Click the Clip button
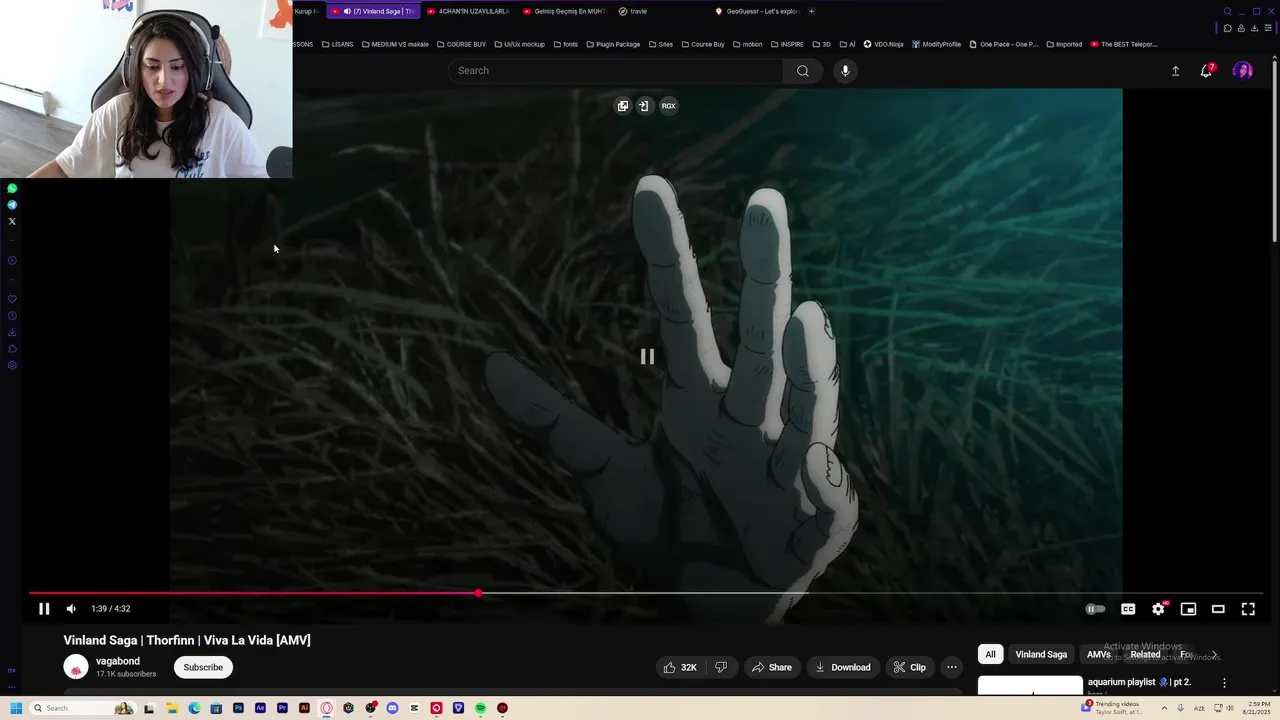Screen dimensions: 1280x720 [910, 668]
